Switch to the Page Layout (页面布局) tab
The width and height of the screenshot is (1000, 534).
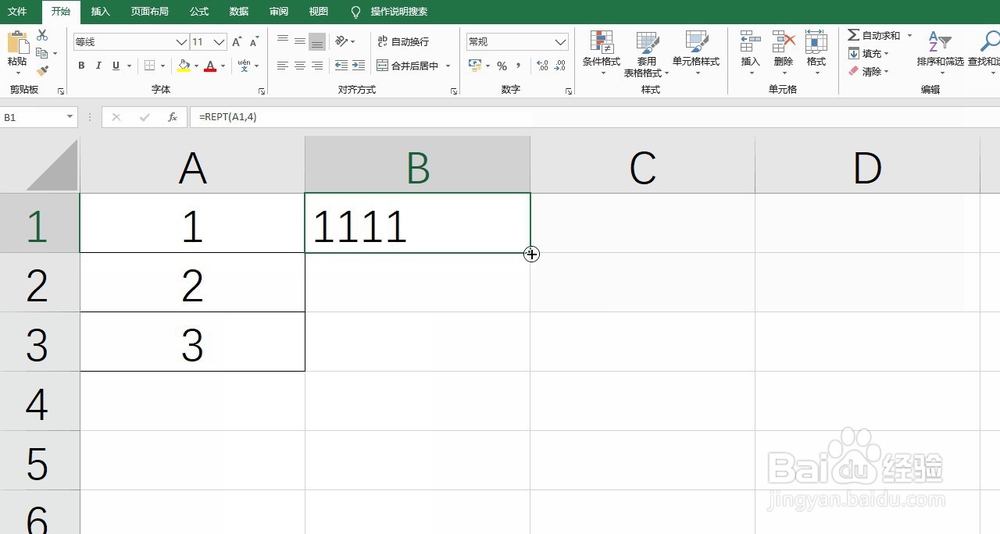click(x=150, y=11)
